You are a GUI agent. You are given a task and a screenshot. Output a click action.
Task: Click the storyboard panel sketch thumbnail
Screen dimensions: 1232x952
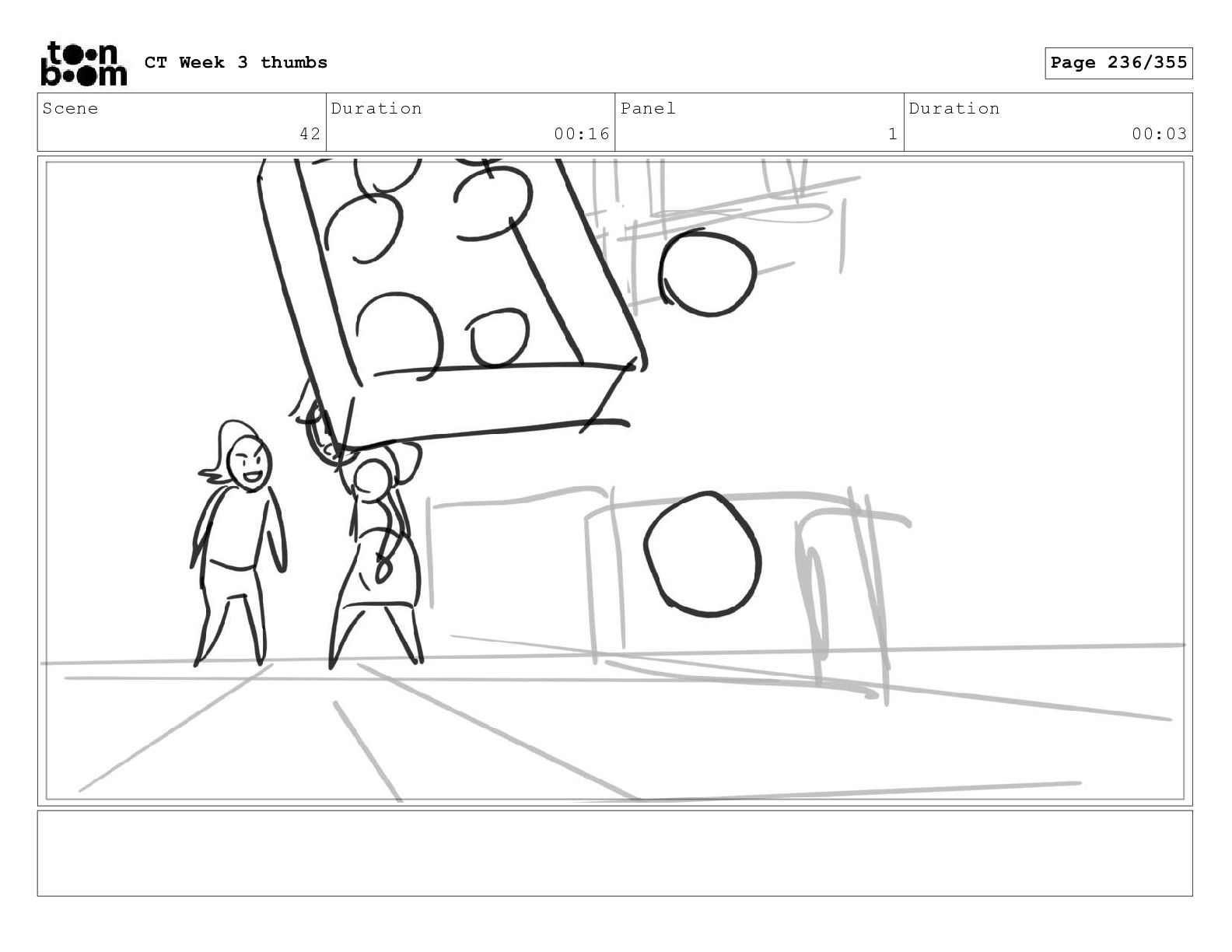pos(614,481)
